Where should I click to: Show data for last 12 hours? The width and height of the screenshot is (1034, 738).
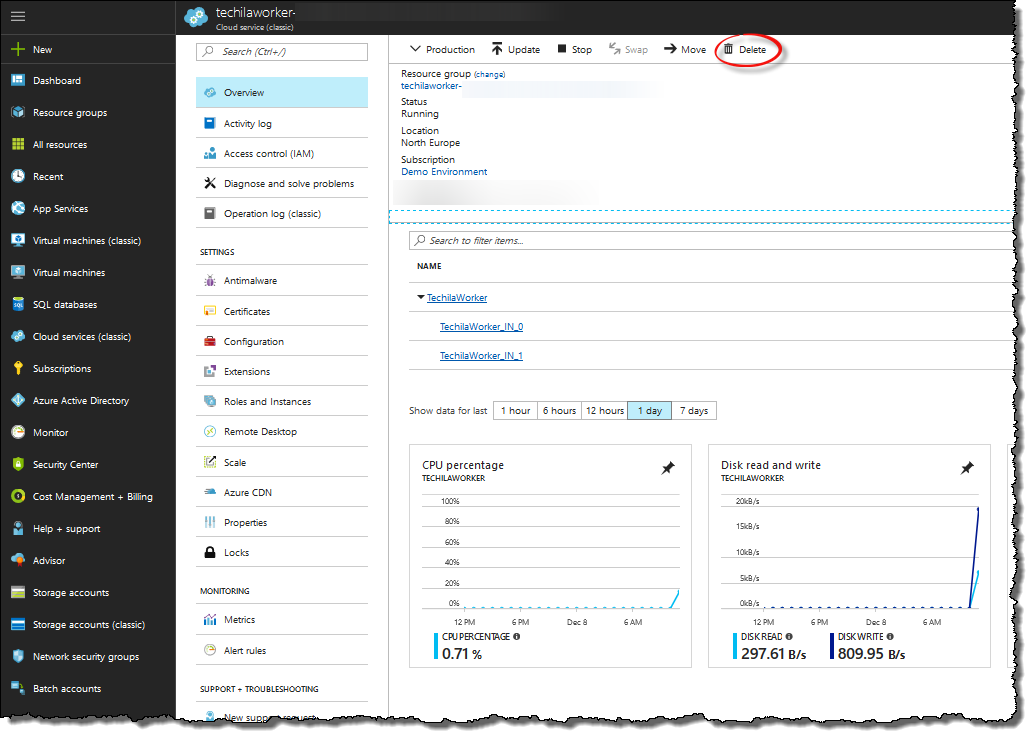(605, 410)
